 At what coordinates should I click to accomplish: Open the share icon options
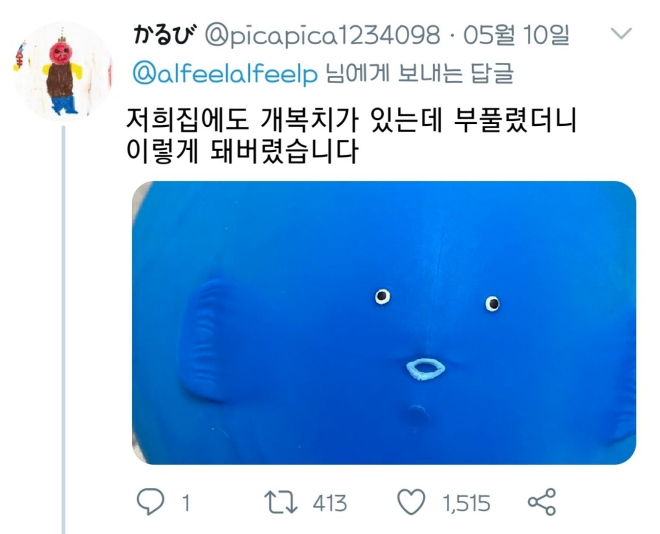tap(542, 502)
